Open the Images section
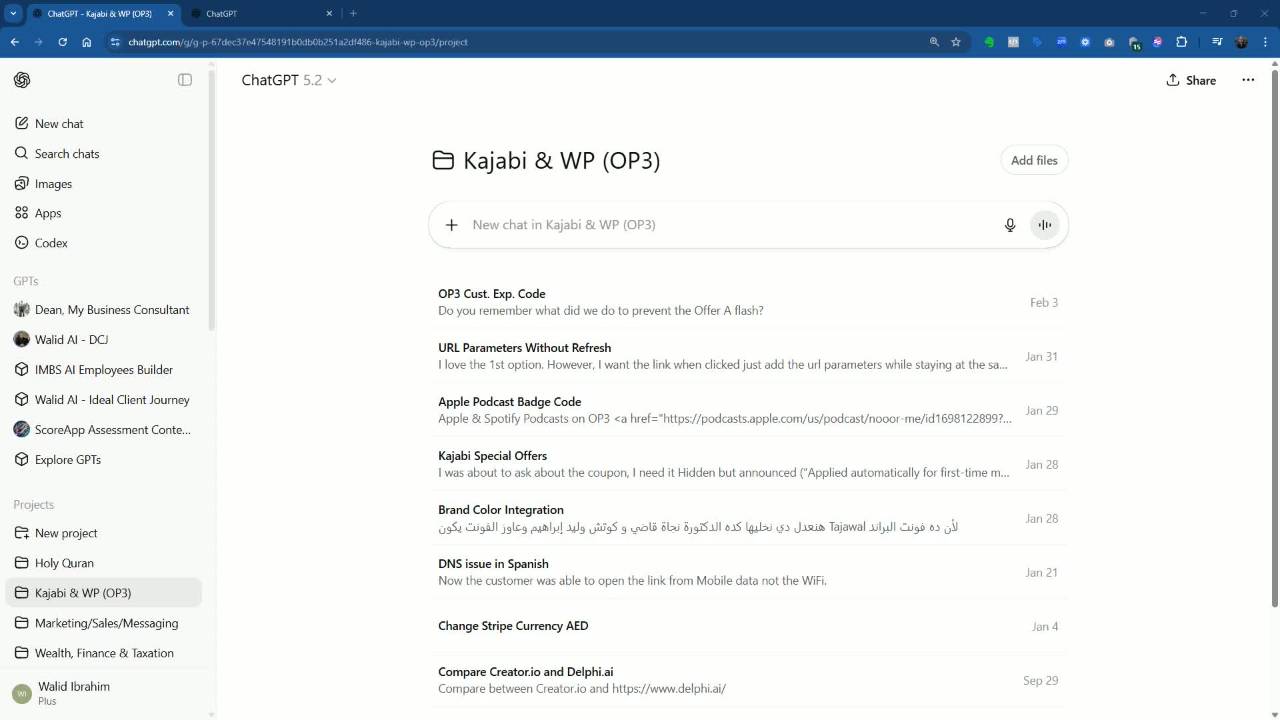 (53, 184)
